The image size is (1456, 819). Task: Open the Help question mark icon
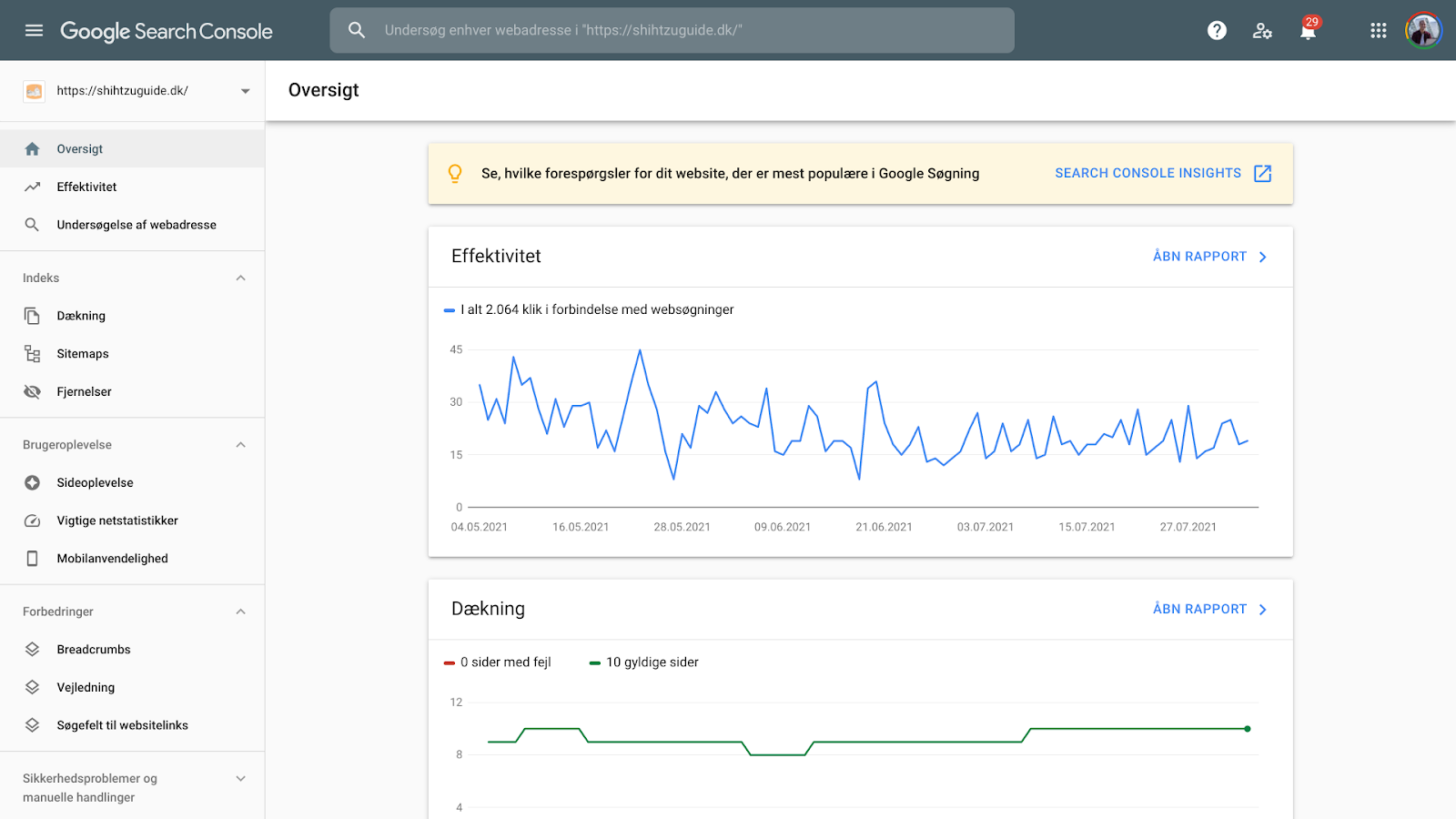(x=1217, y=31)
